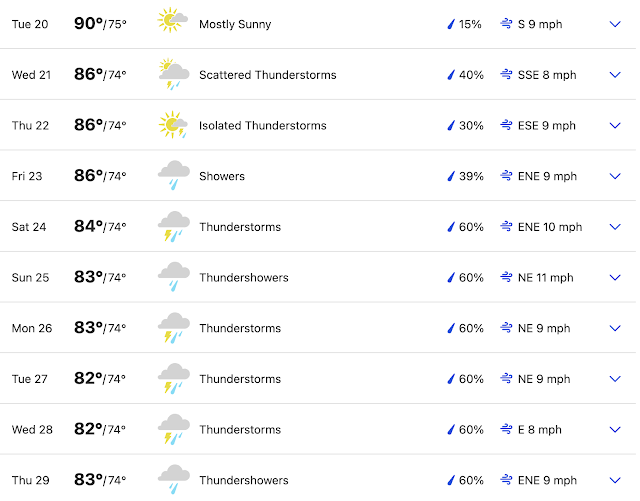Click the wind icon beside ENE 10 mph
This screenshot has width=640, height=501.
point(506,227)
